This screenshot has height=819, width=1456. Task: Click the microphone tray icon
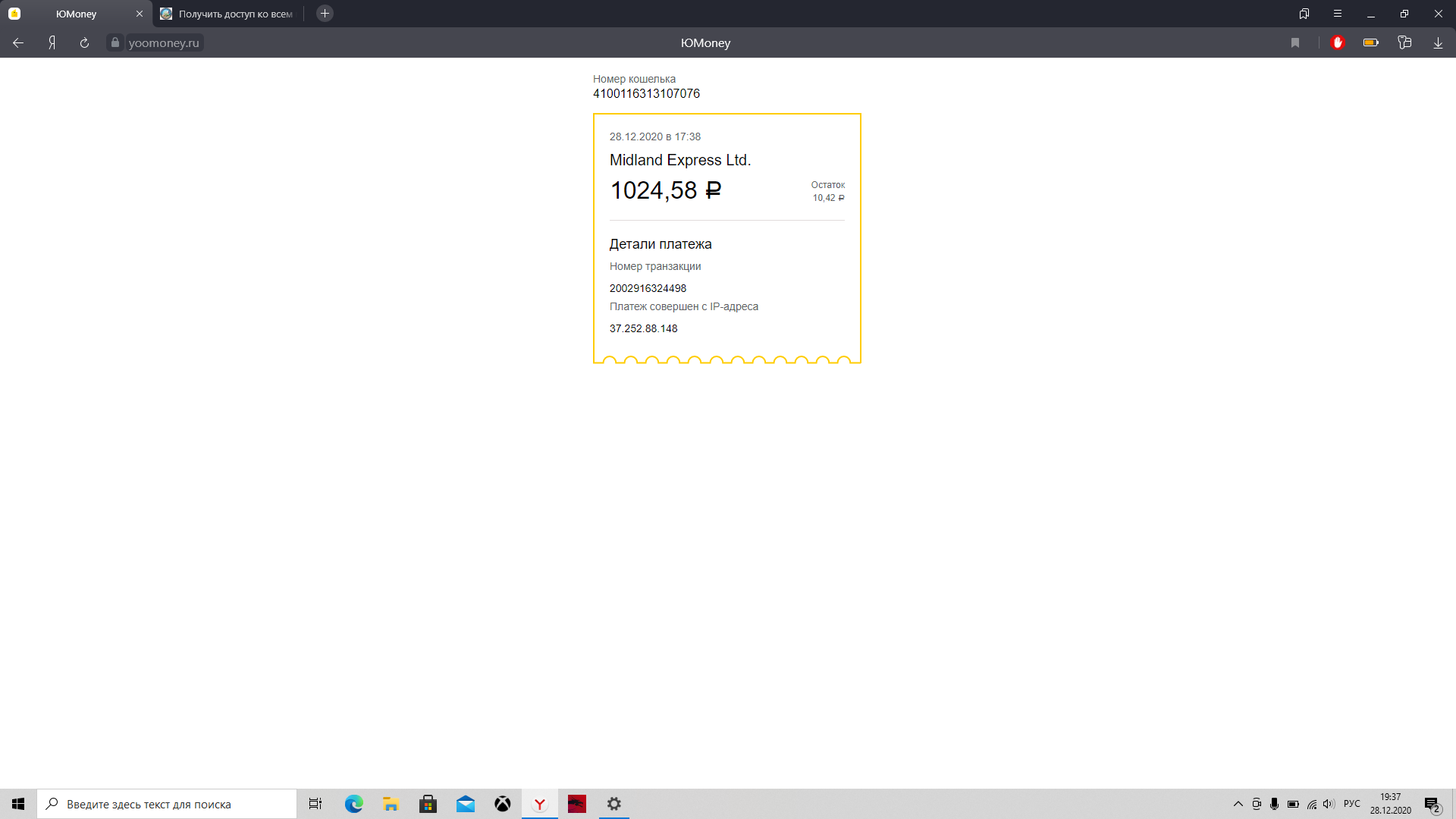pyautogui.click(x=1275, y=804)
